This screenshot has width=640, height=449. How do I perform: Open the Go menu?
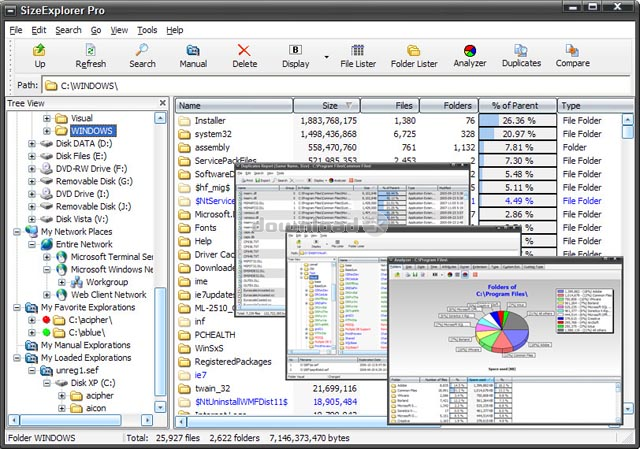tap(96, 30)
